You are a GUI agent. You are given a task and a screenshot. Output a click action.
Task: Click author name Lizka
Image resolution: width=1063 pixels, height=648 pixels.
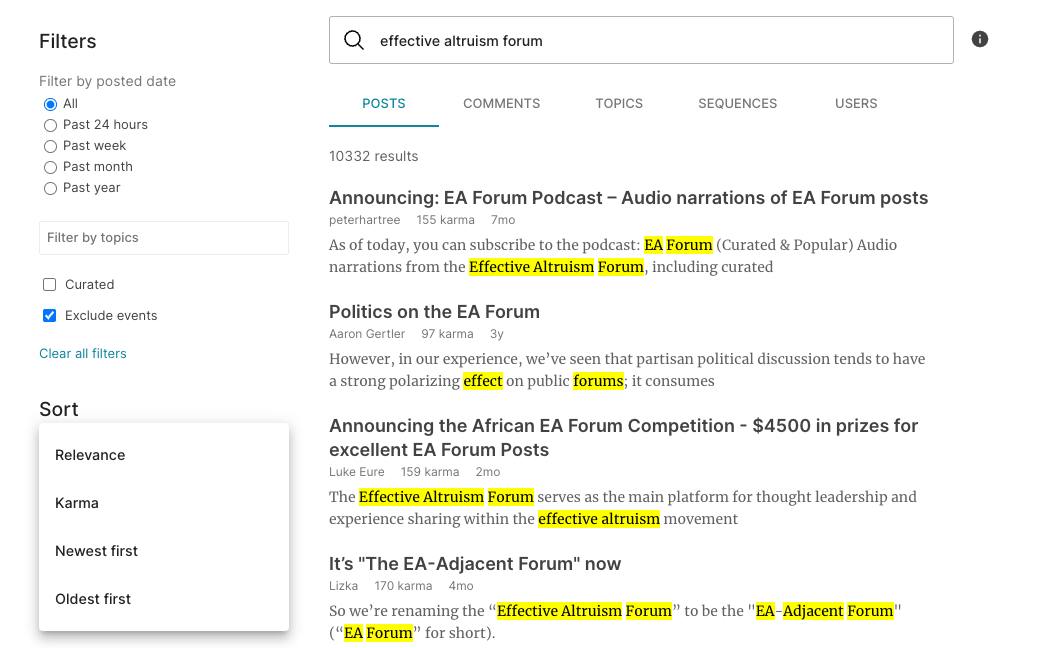tap(344, 586)
